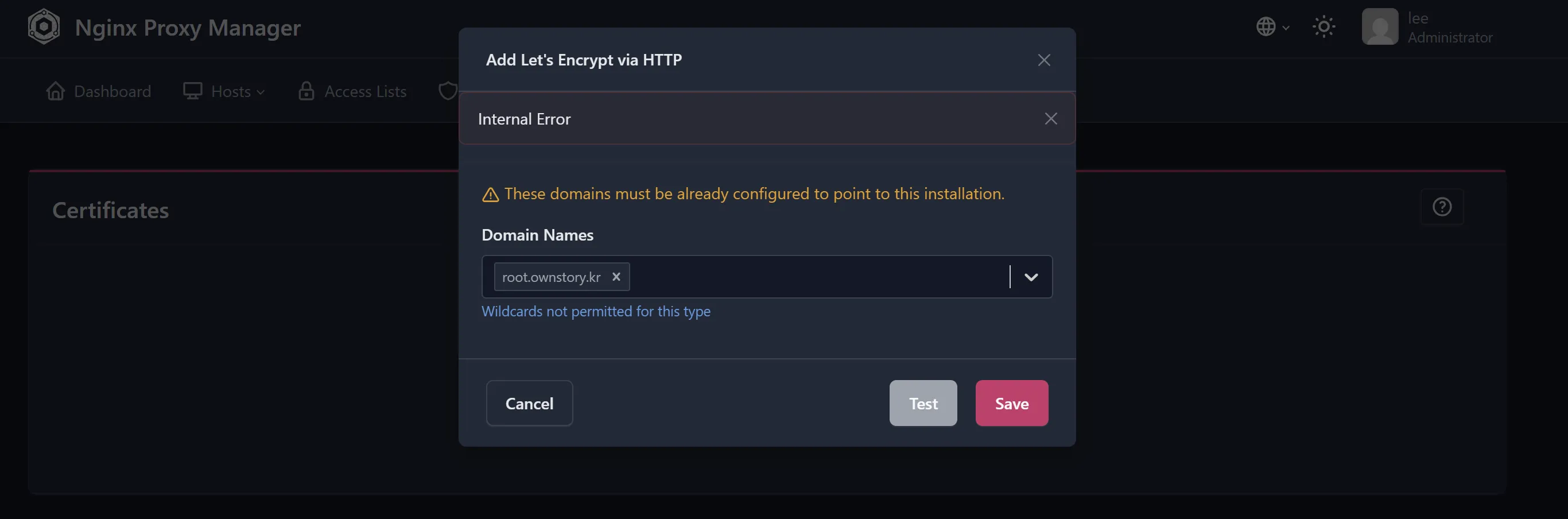Open the language dropdown chevron
Viewport: 1568px width, 519px height.
1285,28
